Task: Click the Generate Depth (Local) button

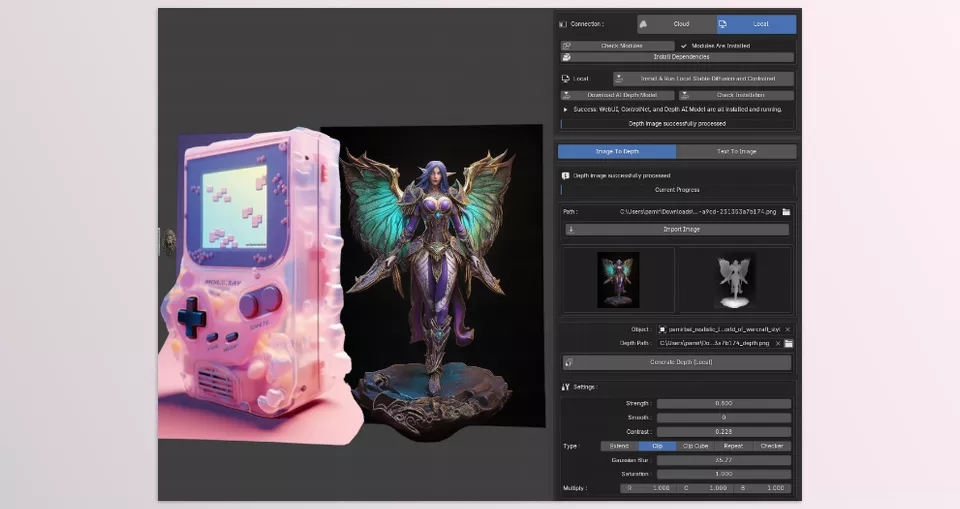Action: 677,362
